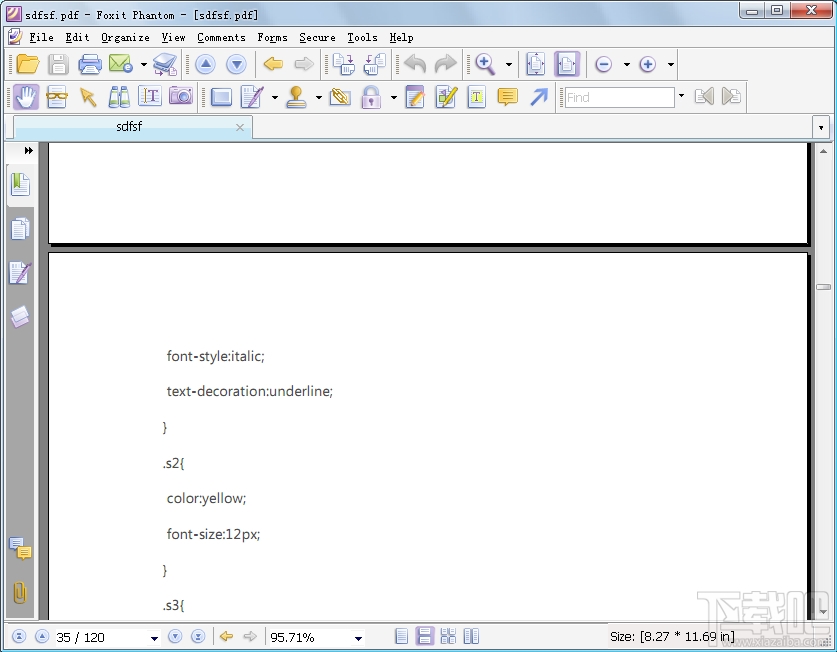Viewport: 837px width, 652px height.
Task: Open the Attachments paperclip side panel
Action: [x=20, y=592]
